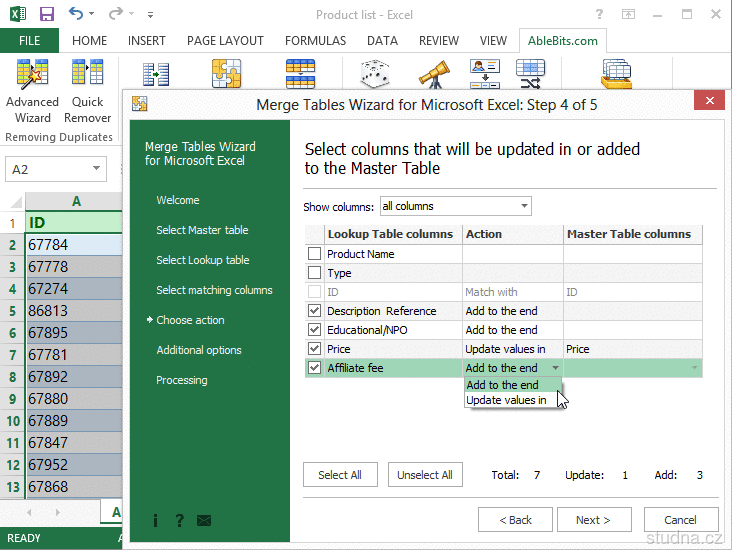Viewport: 732px width, 550px height.
Task: Select cell A5 containing 86813
Action: coord(73,311)
